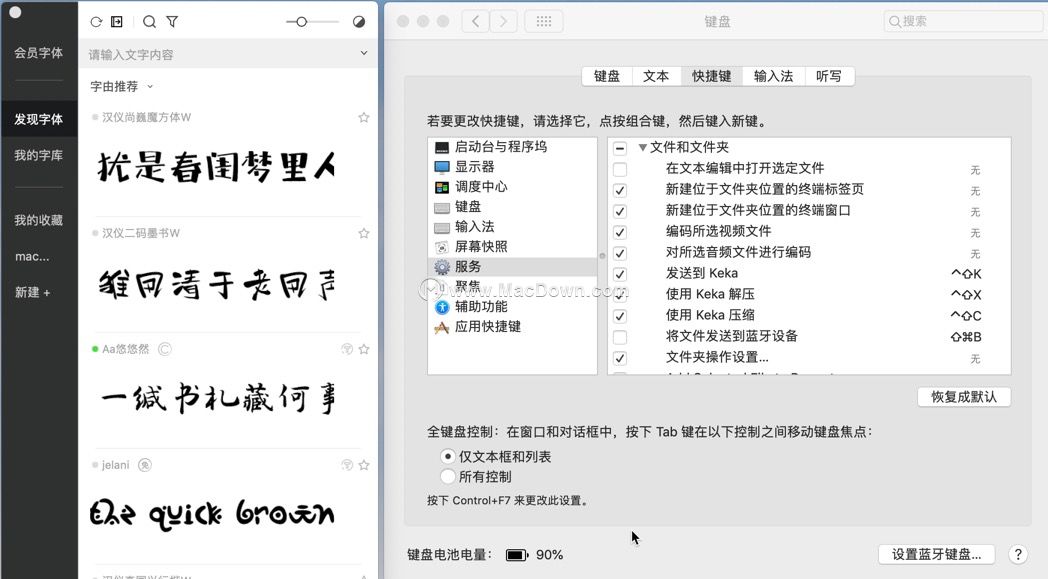
Task: Favorite the 汉仪尚巍魔方体W font star
Action: coord(364,118)
